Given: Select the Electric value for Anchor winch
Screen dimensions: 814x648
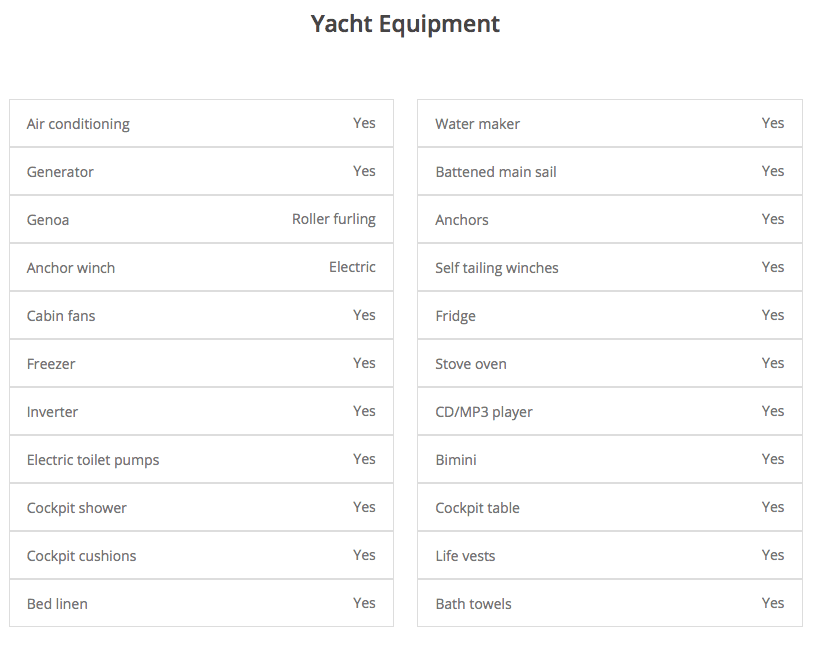Looking at the screenshot, I should (x=352, y=267).
